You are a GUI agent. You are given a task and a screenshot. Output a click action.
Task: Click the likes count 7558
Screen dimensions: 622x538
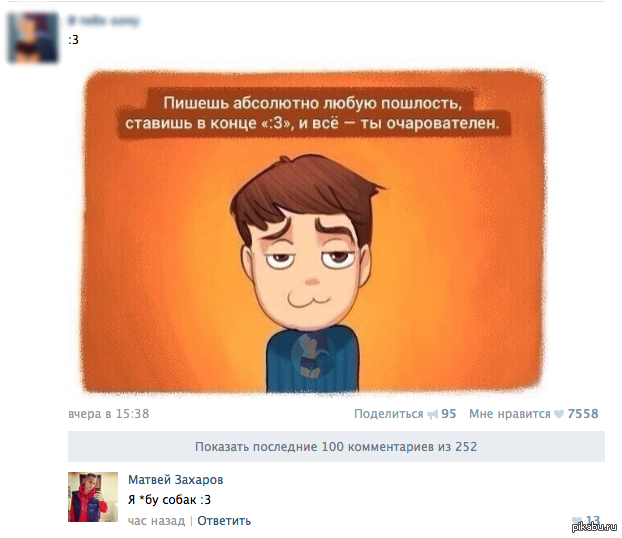coord(583,414)
